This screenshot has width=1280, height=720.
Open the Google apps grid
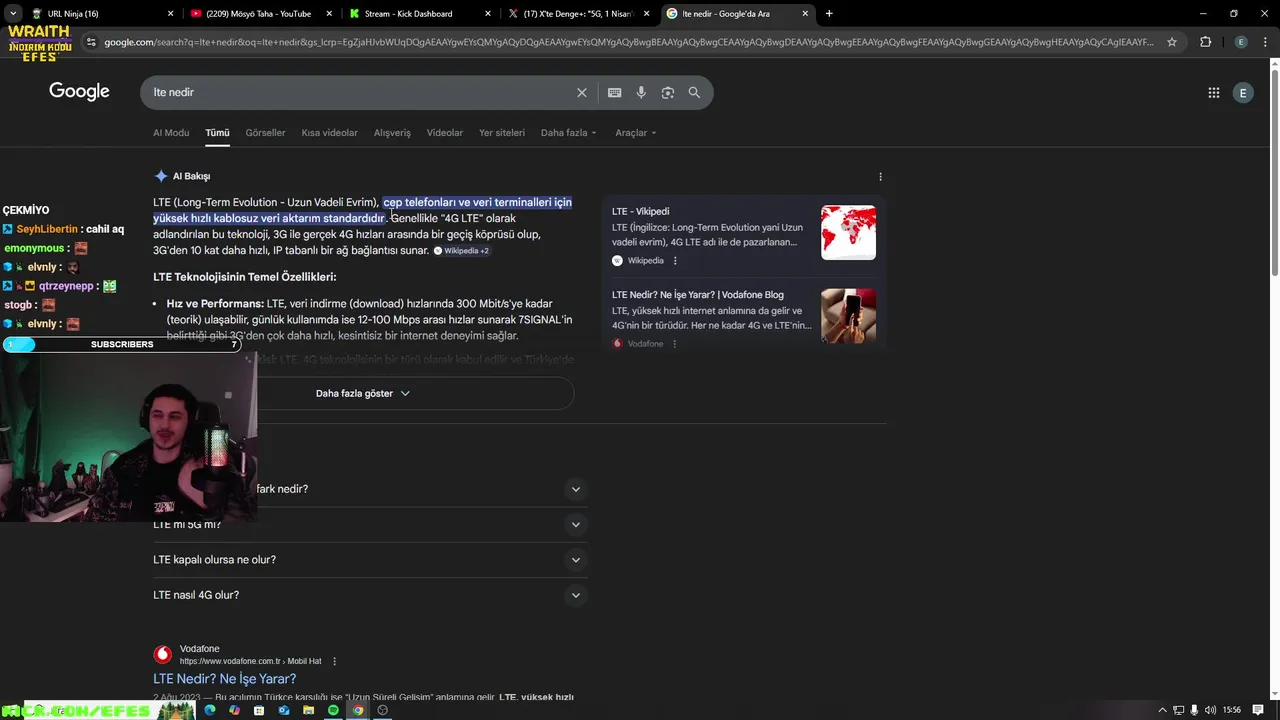[x=1214, y=93]
